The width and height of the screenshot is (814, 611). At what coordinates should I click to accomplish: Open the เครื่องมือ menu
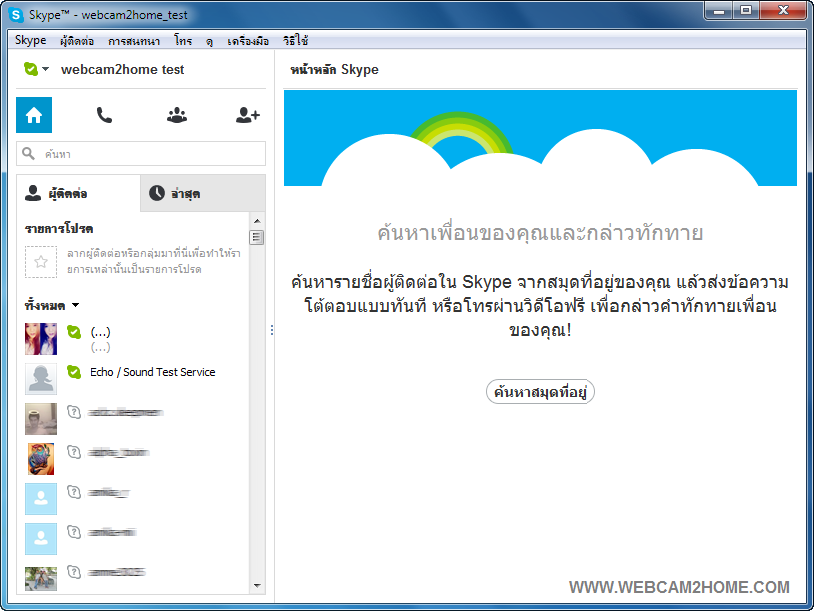click(247, 41)
